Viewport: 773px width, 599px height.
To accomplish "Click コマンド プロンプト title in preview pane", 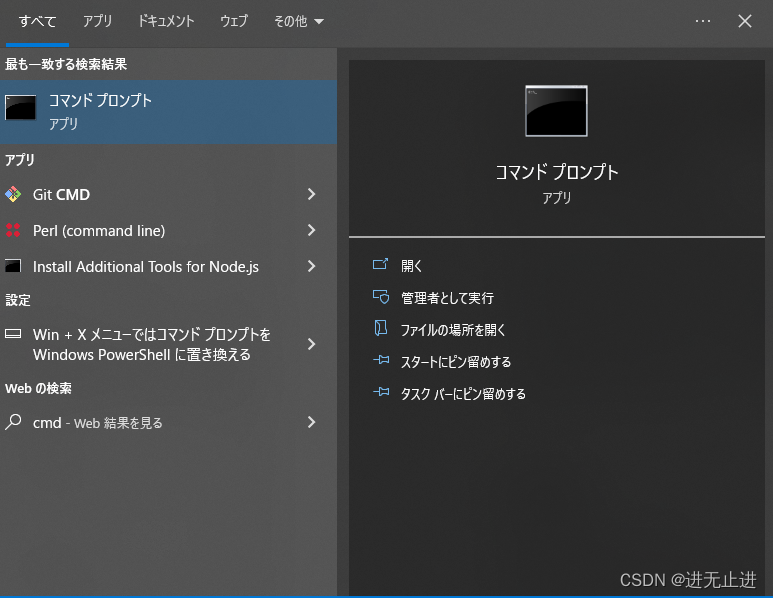I will click(557, 173).
